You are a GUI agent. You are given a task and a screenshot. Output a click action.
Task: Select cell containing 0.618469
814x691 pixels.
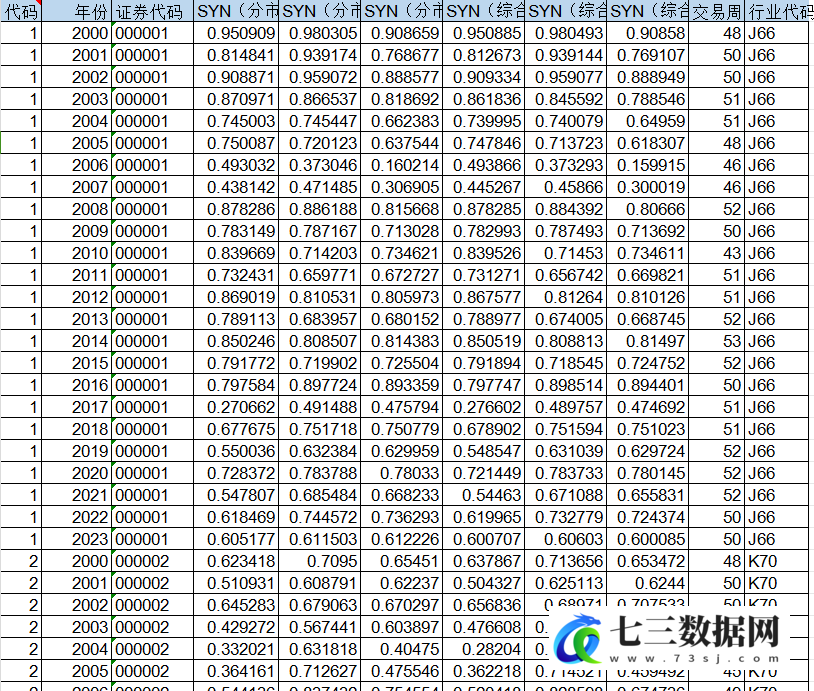coord(236,517)
